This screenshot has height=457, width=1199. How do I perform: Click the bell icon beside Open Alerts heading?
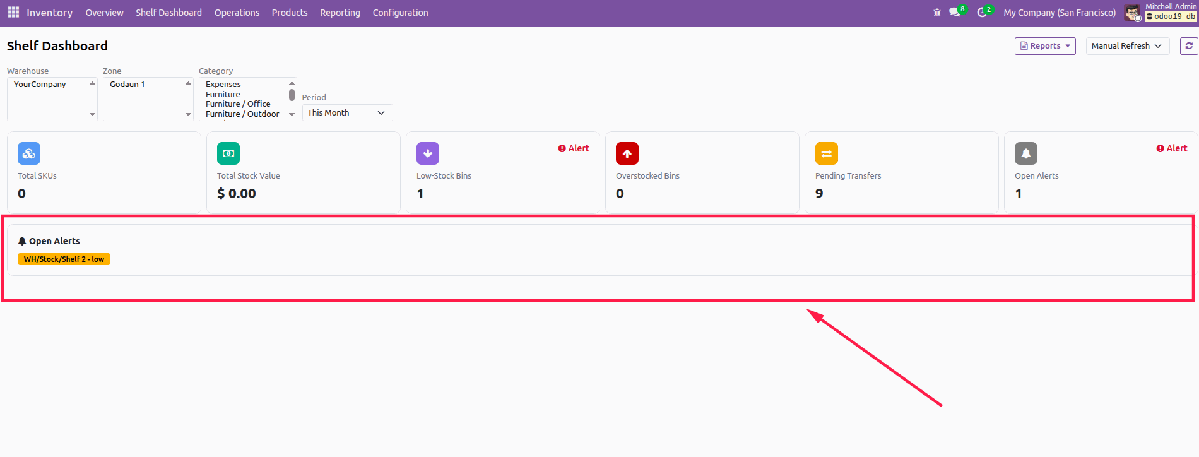[x=22, y=241]
